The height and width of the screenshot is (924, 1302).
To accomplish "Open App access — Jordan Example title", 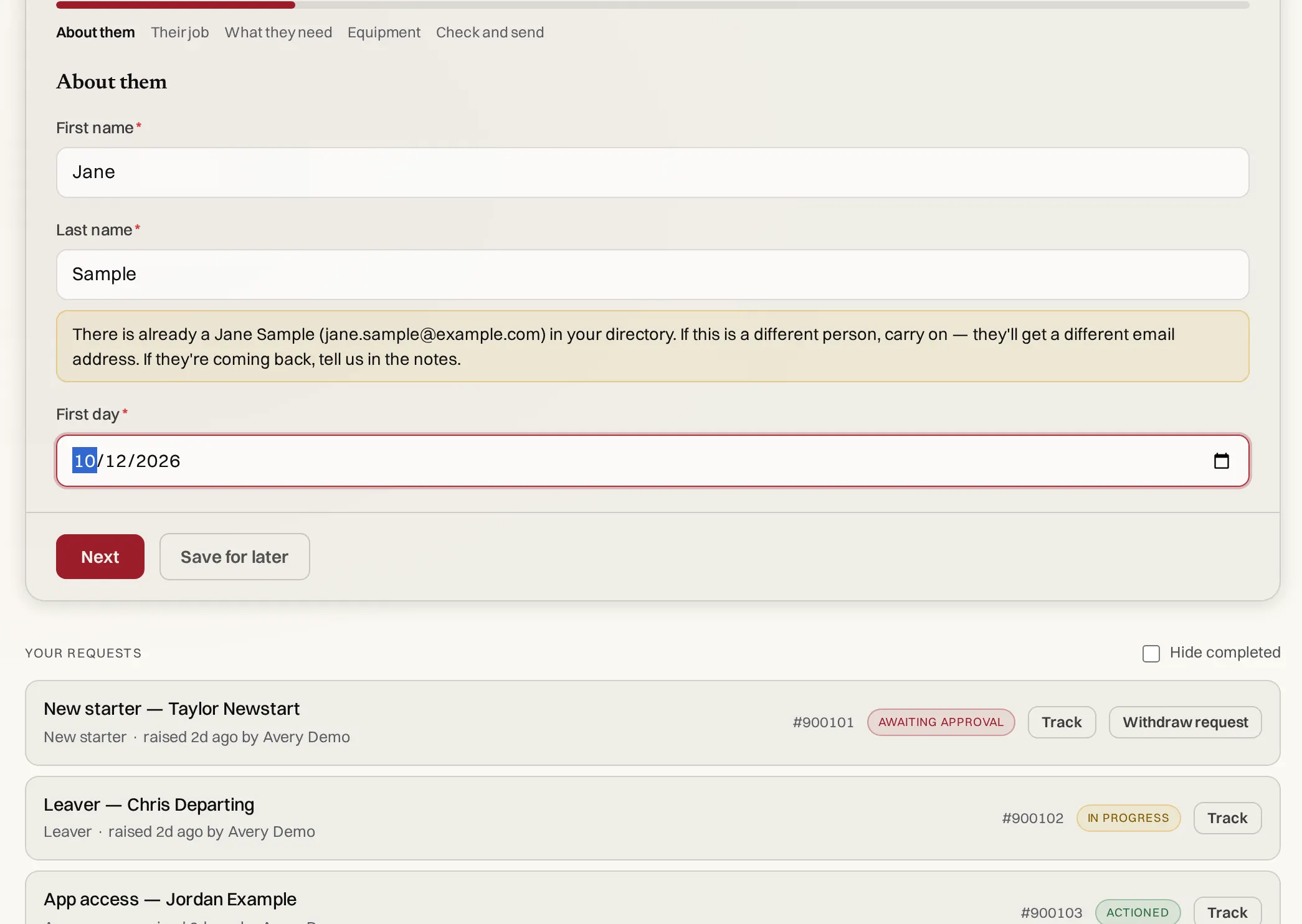I will tap(169, 899).
